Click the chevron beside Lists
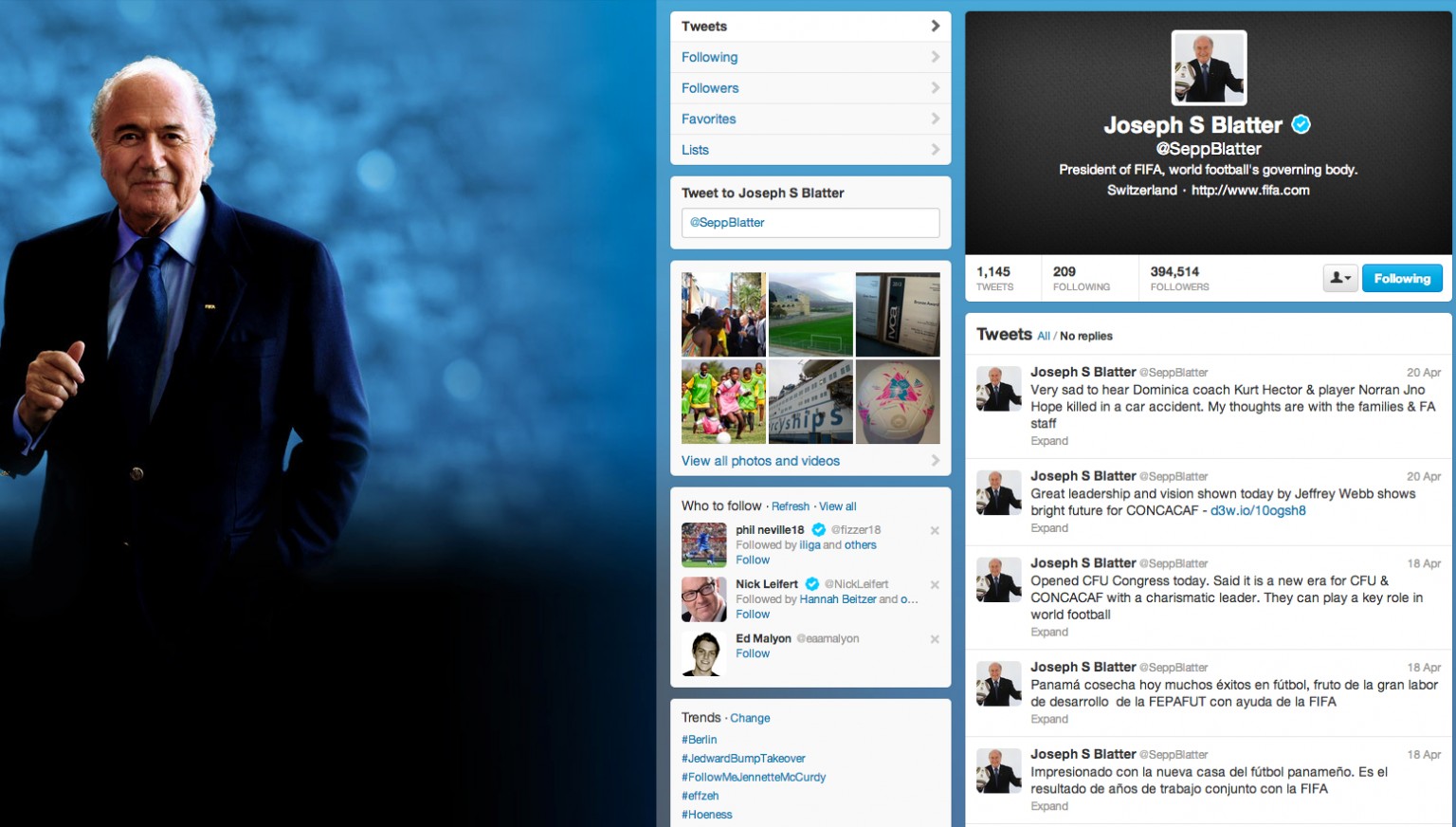The height and width of the screenshot is (827, 1456). [935, 150]
